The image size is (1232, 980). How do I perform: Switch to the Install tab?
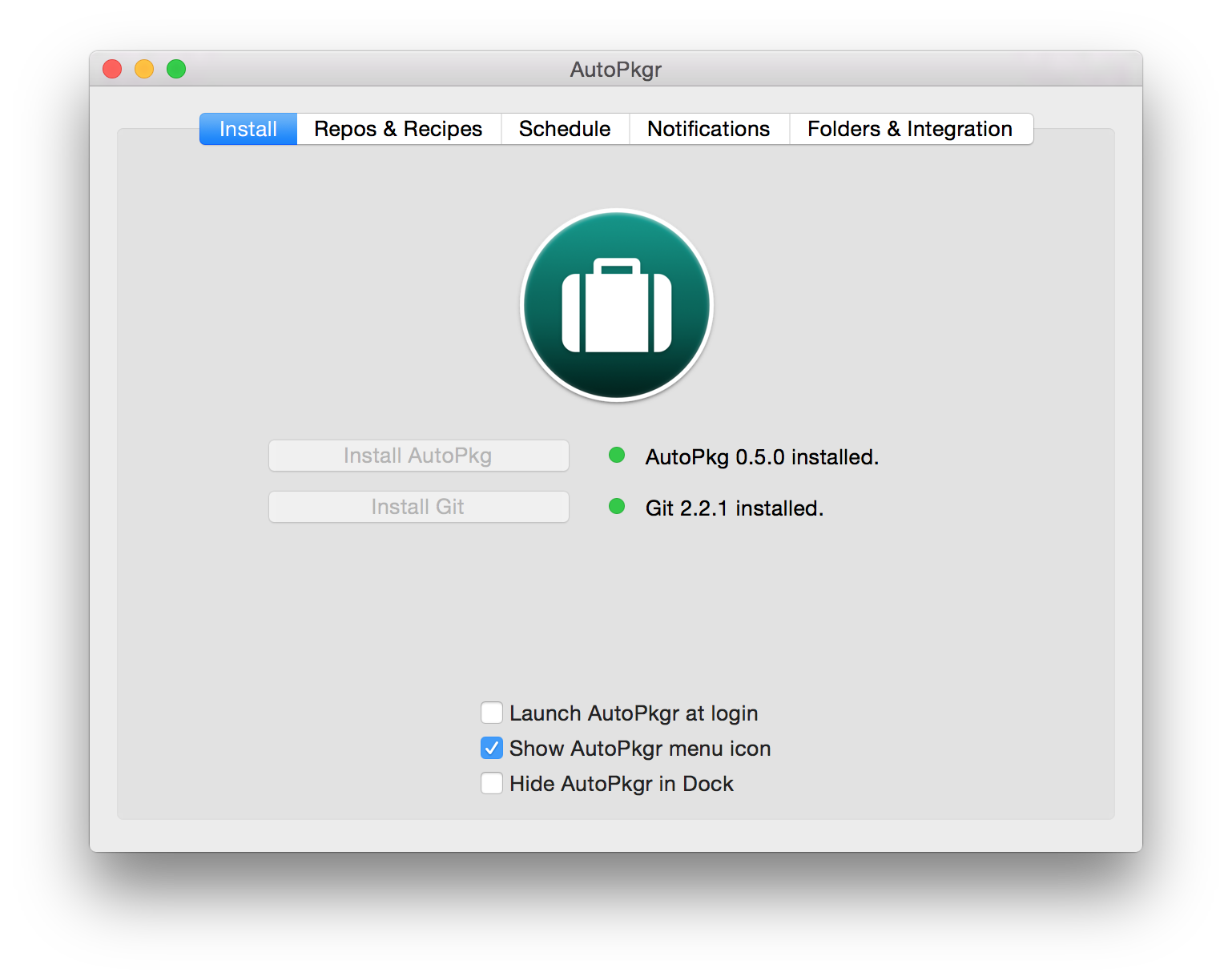pyautogui.click(x=248, y=129)
